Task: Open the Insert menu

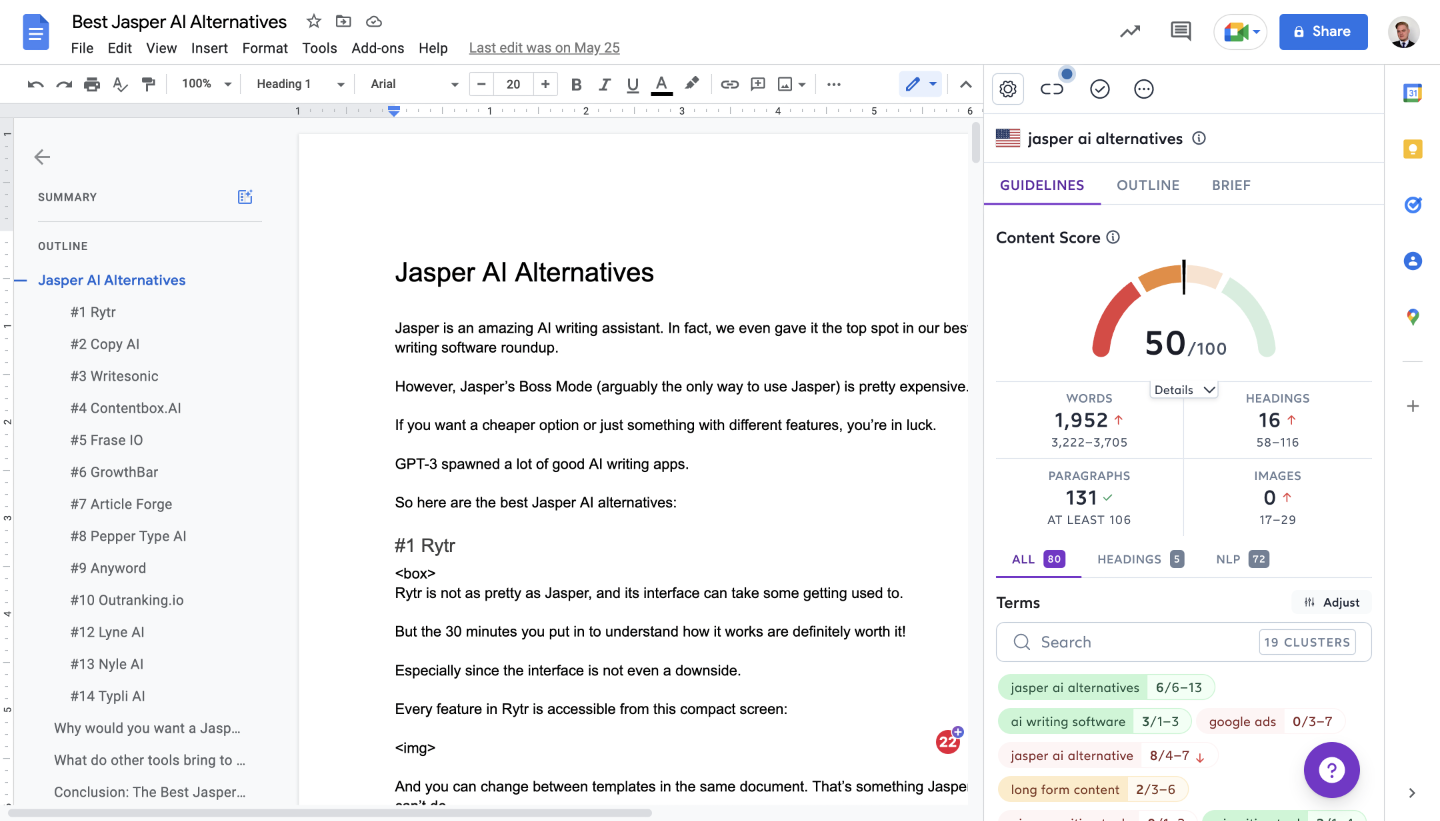Action: point(210,48)
